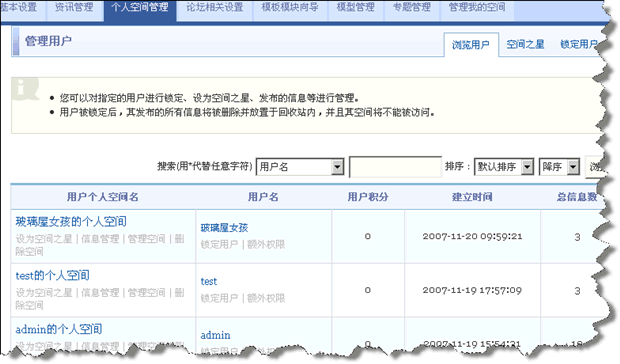Click 信息管理 for test space
Viewport: 620px width, 364px height.
100,292
